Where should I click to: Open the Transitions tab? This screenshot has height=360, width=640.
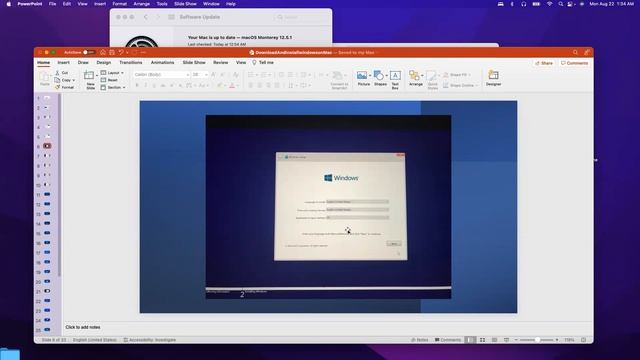(x=131, y=62)
